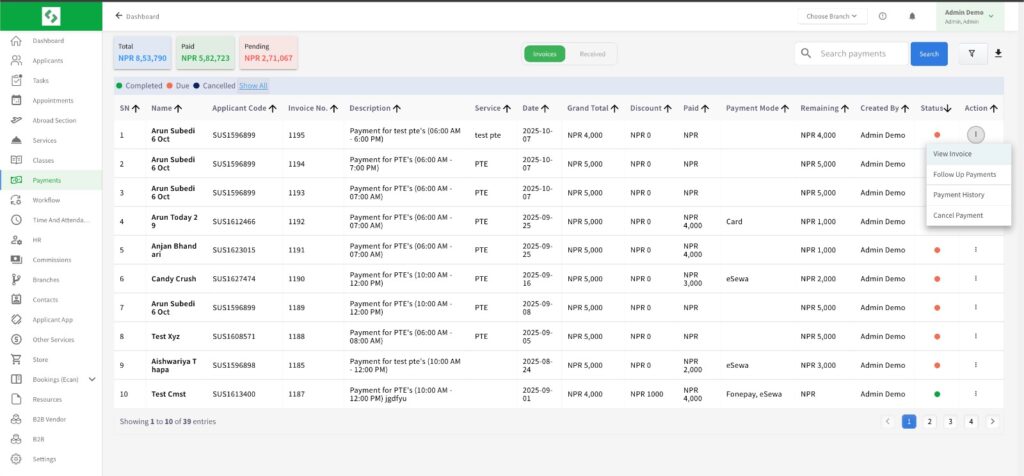Open Settings in the sidebar
The width and height of the screenshot is (1024, 476).
[x=44, y=459]
